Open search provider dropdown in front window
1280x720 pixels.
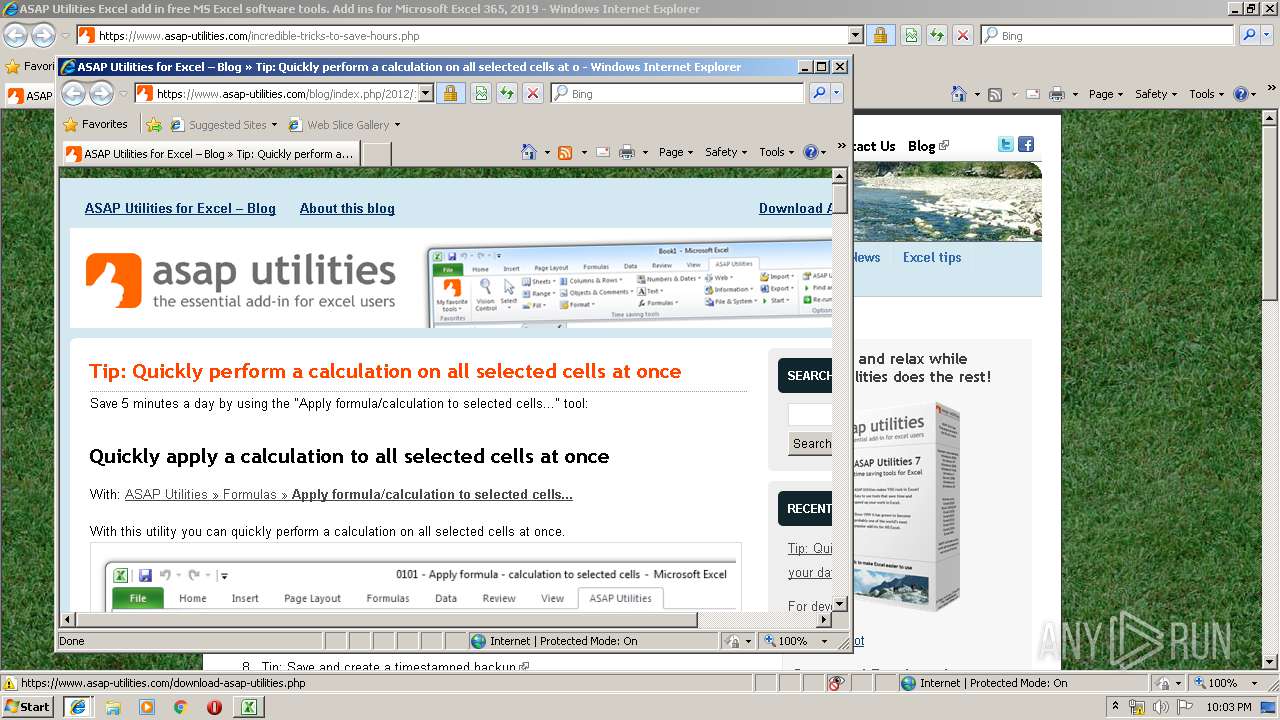point(837,93)
